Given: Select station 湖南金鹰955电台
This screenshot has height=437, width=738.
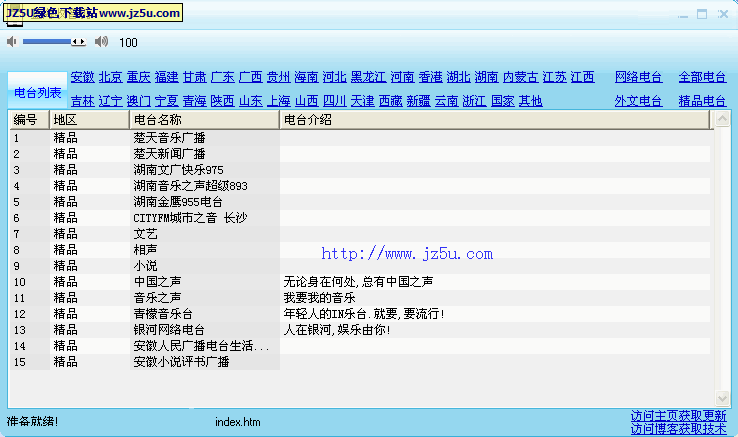Looking at the screenshot, I should (178, 202).
